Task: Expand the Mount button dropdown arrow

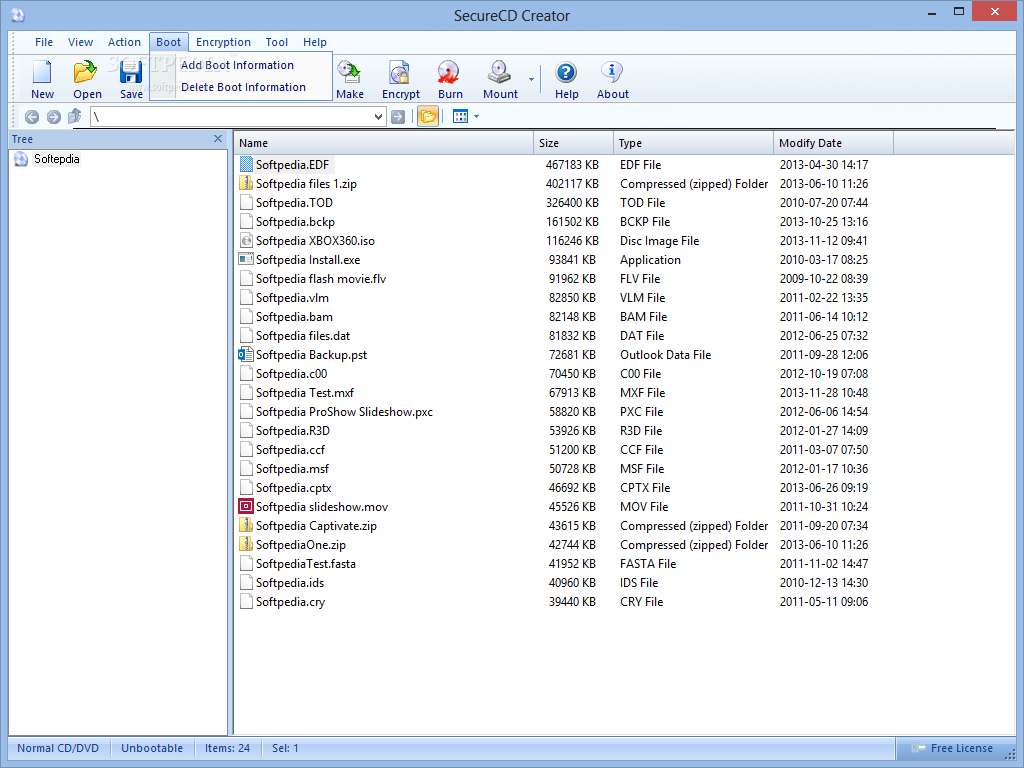Action: (x=531, y=80)
